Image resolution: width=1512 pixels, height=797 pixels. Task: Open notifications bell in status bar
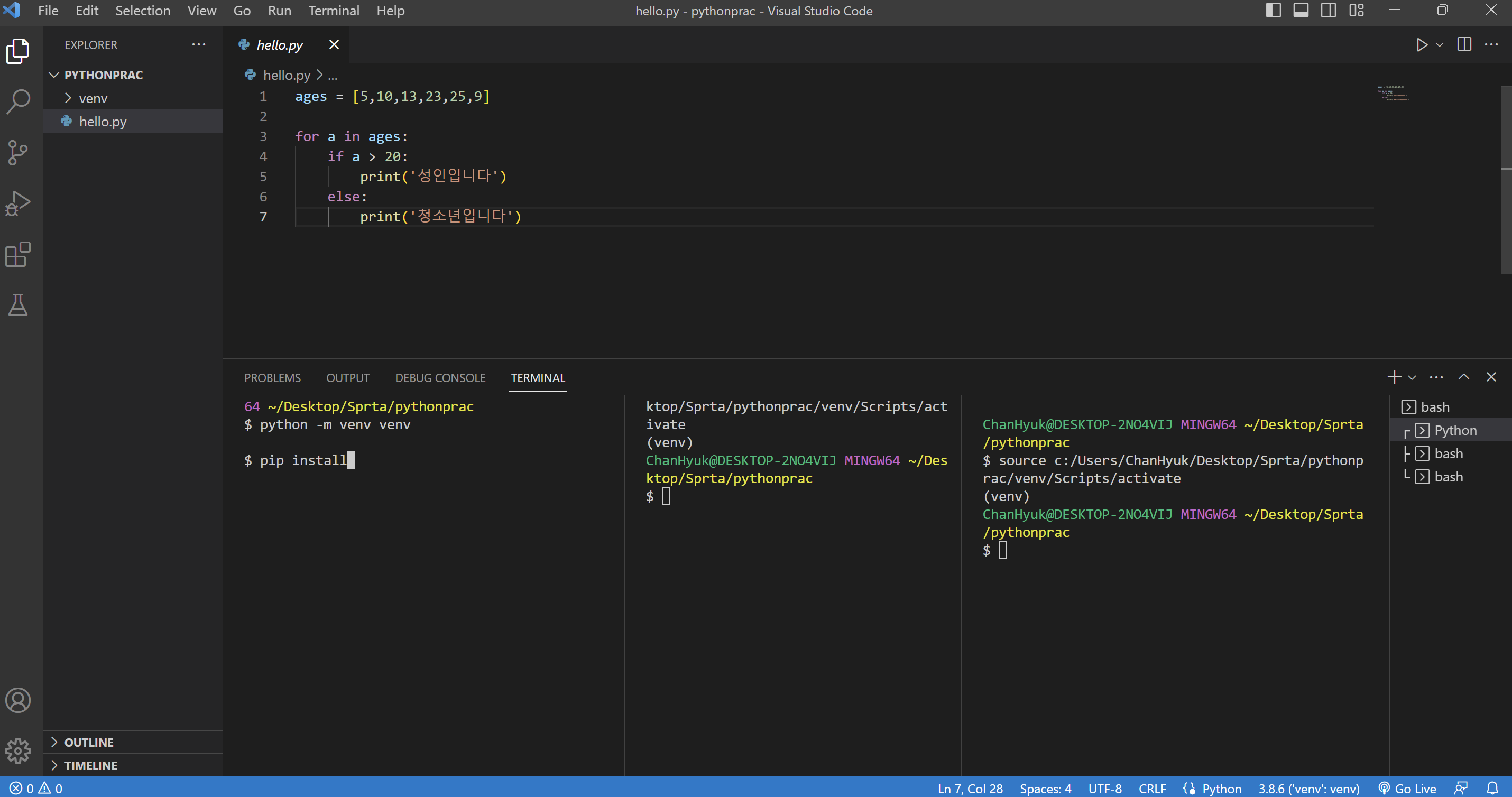tap(1492, 788)
